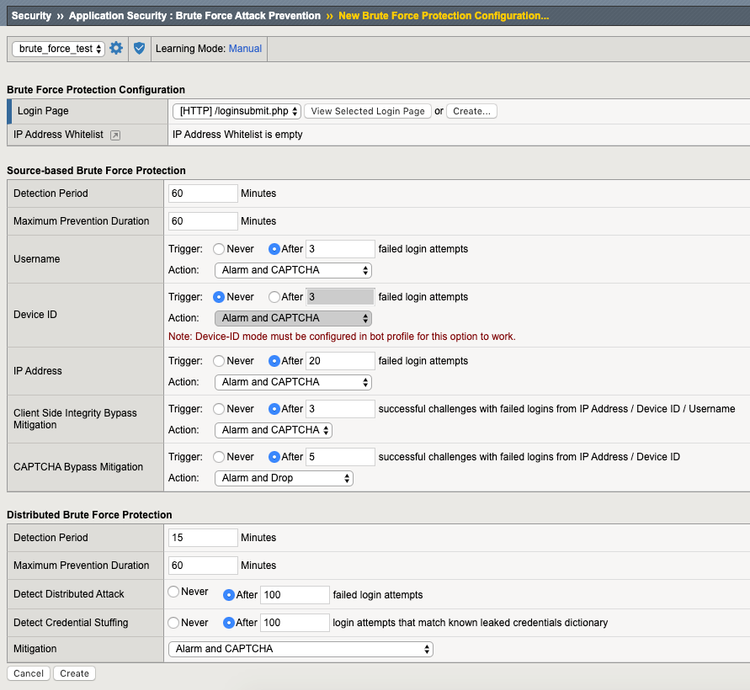The image size is (750, 690).
Task: Click the blue shield policy icon
Action: coord(139,48)
